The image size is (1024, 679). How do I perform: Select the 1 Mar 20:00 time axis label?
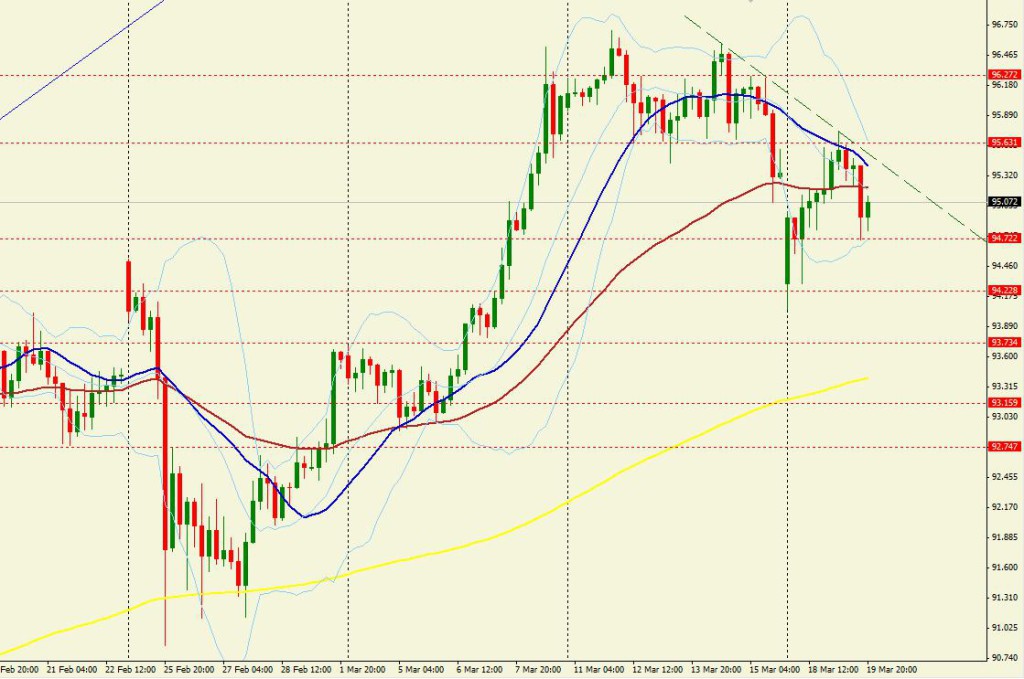[x=363, y=670]
